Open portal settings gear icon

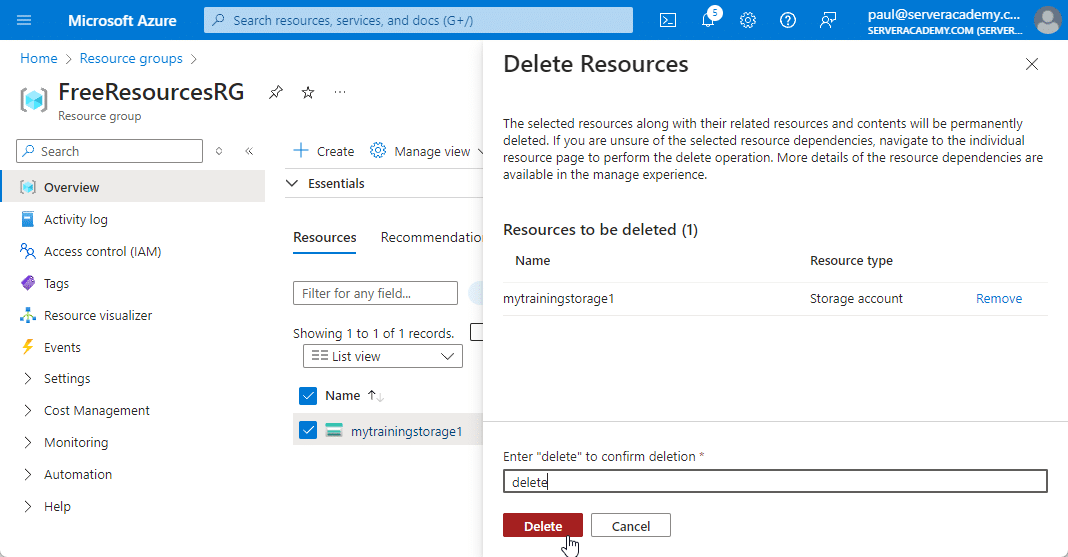[x=748, y=20]
